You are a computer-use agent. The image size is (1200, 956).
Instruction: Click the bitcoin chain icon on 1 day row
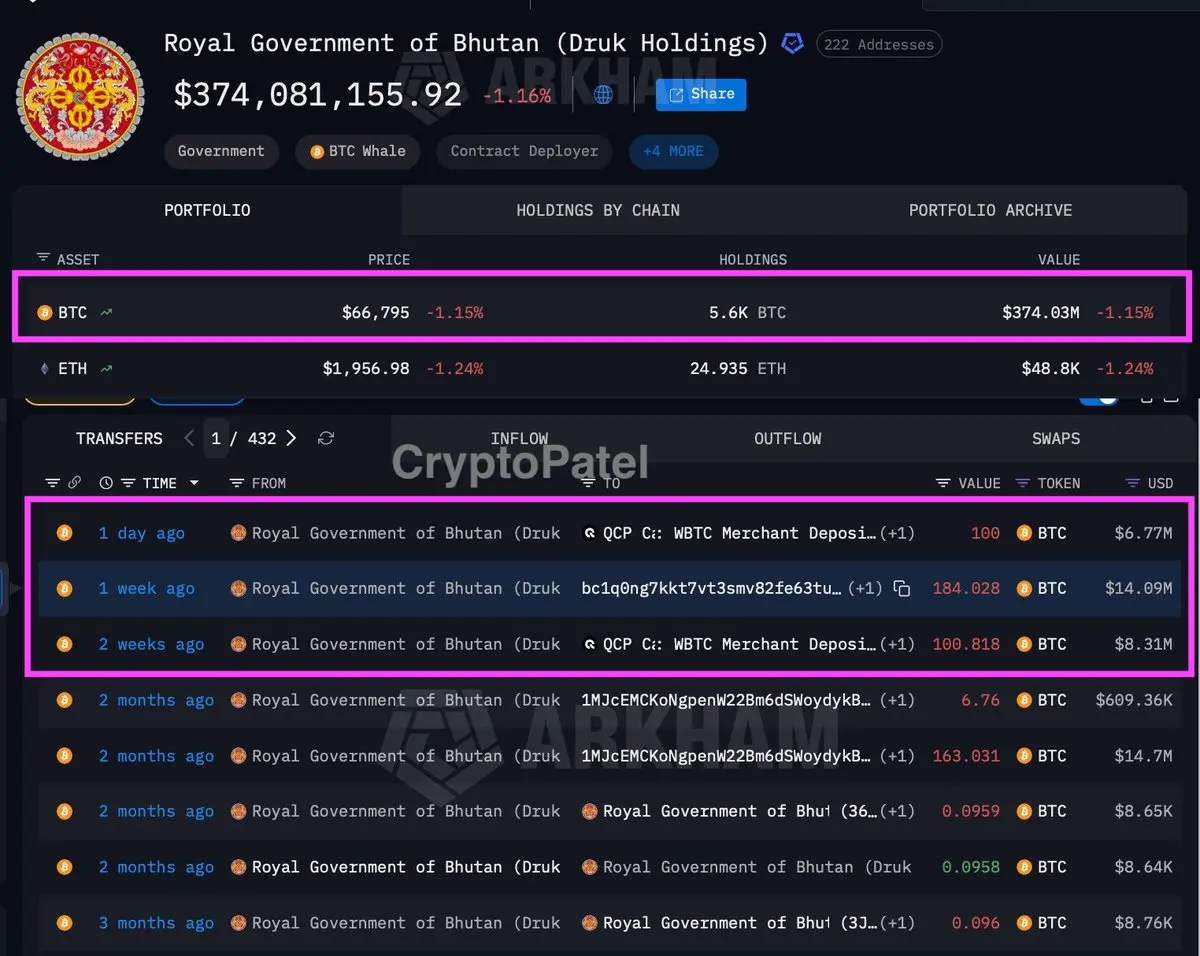pos(64,533)
